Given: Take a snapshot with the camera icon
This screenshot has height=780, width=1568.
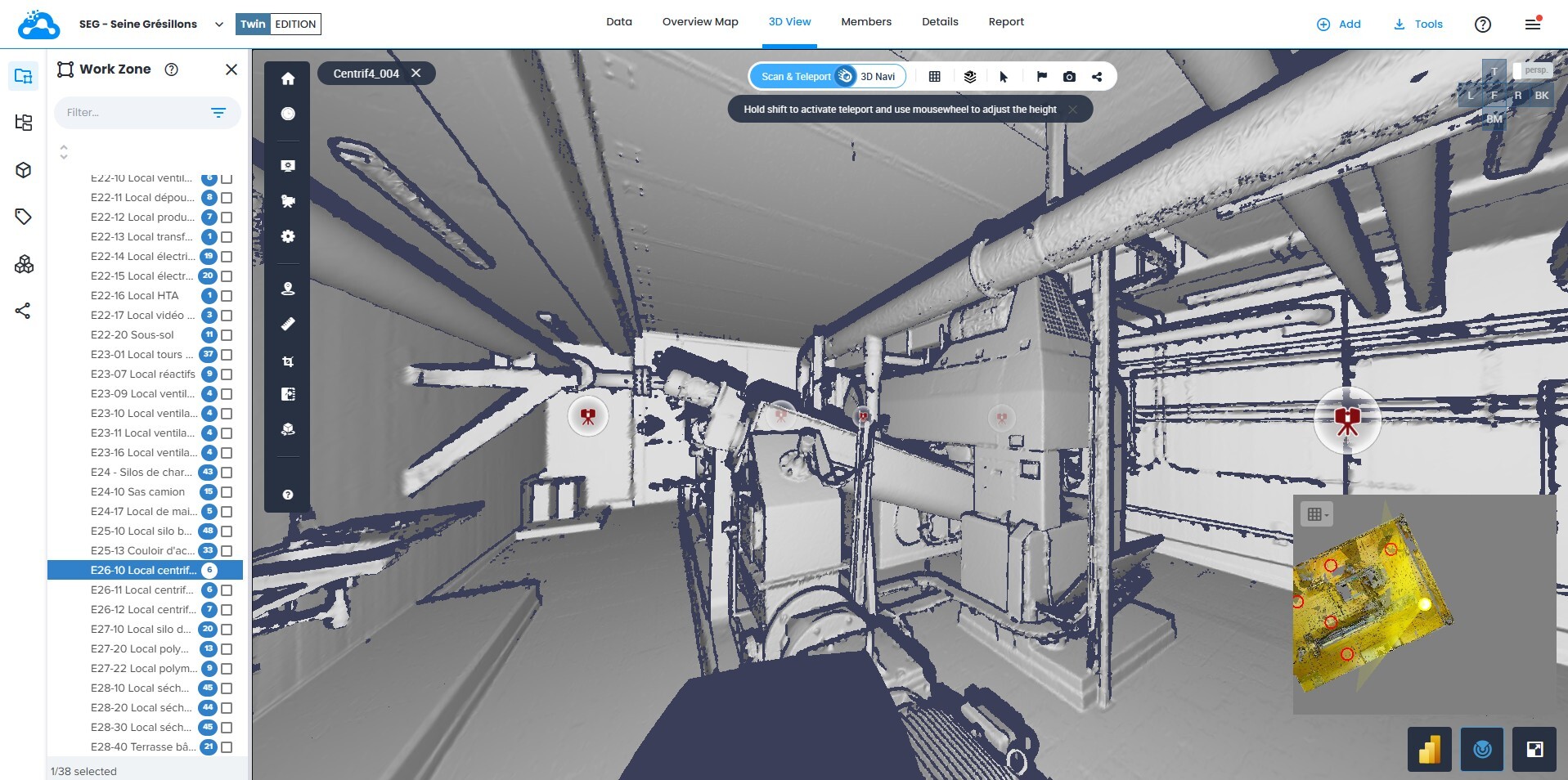Looking at the screenshot, I should click(1068, 77).
